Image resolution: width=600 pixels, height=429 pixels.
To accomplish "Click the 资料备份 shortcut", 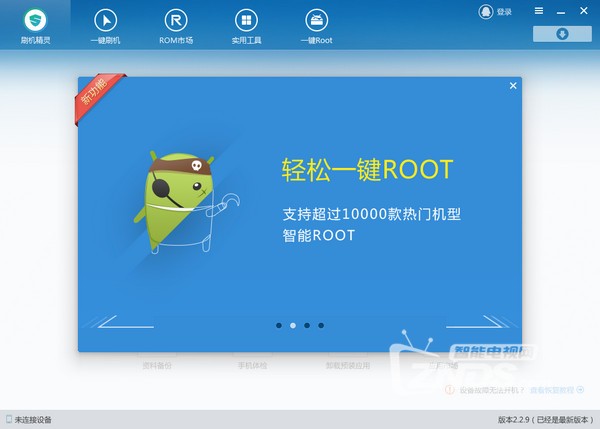I will tap(157, 365).
